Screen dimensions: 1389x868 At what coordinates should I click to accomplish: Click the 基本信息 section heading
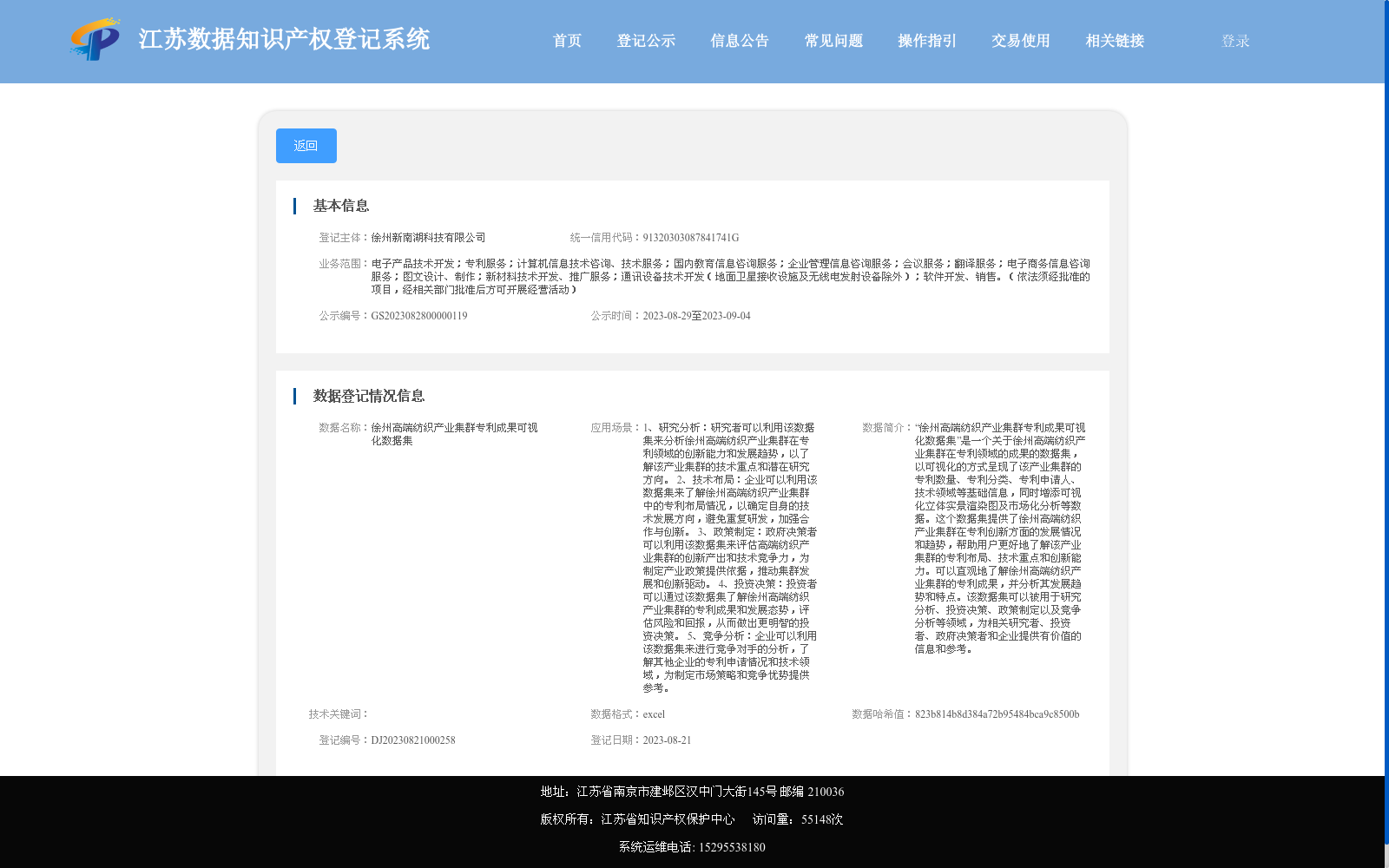tap(341, 206)
